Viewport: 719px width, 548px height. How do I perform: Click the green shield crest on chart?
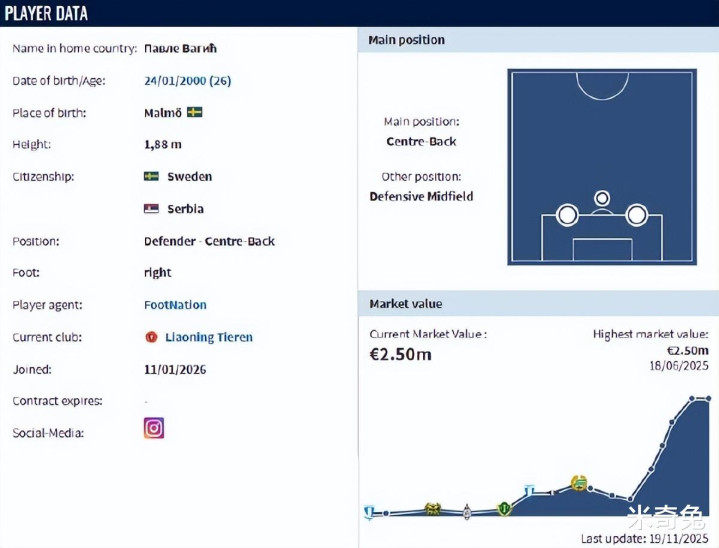(504, 509)
